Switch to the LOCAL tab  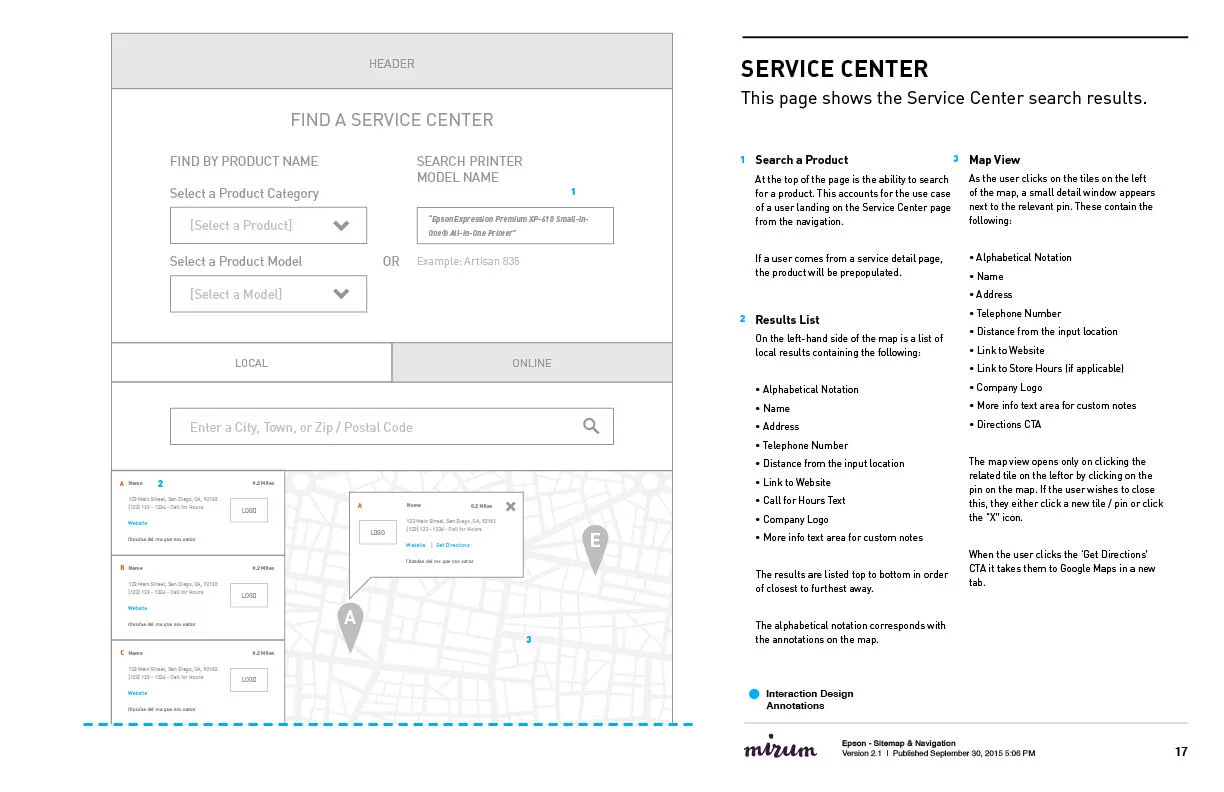(x=251, y=363)
